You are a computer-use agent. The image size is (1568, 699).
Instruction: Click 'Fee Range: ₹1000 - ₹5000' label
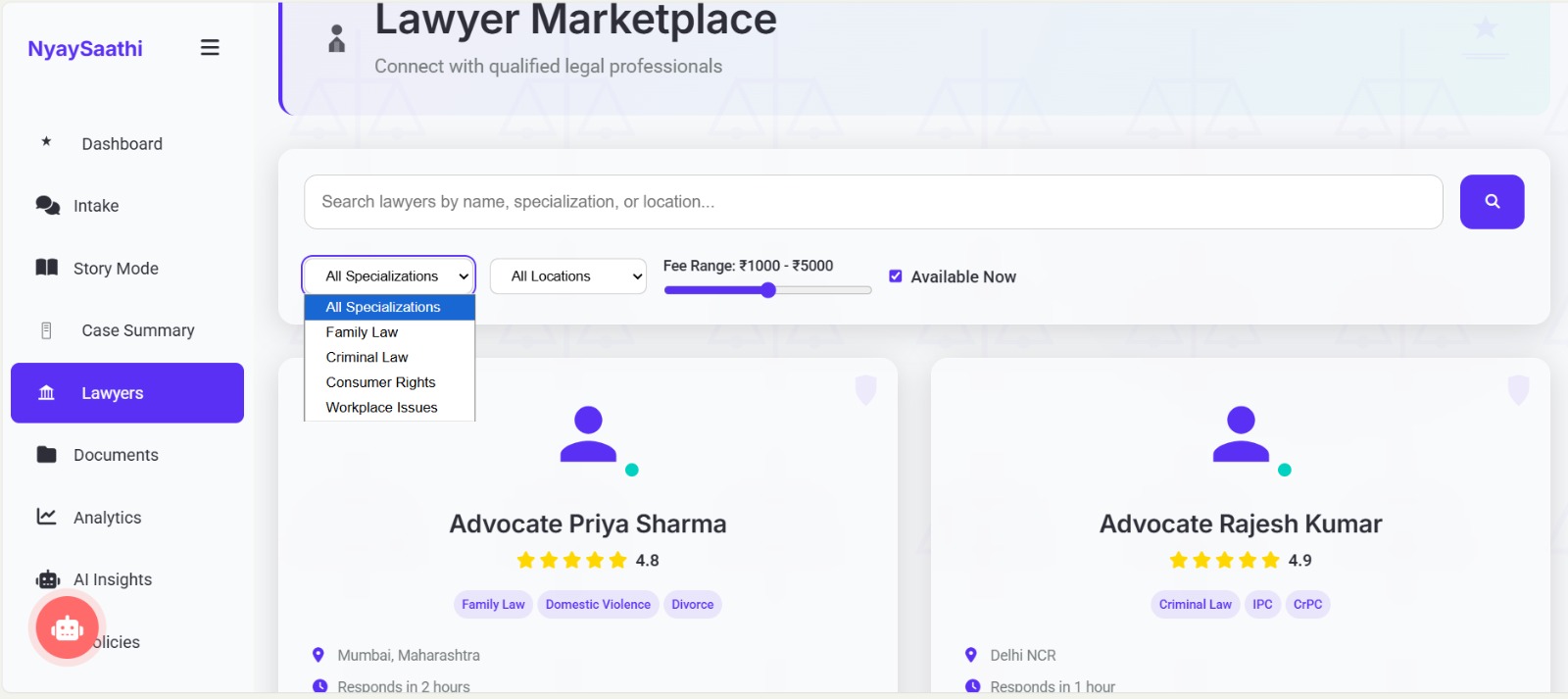point(748,266)
